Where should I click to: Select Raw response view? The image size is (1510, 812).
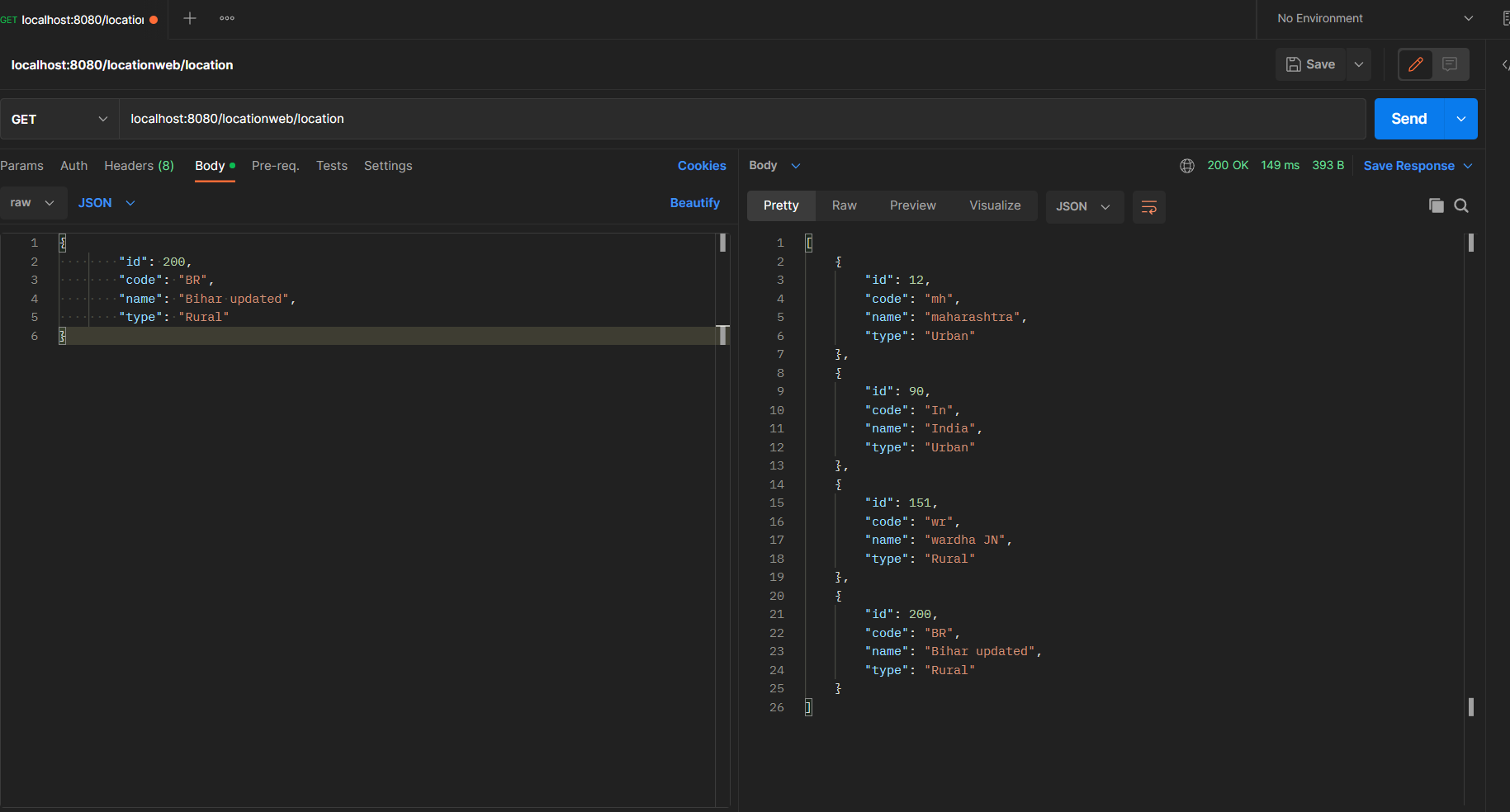coord(844,205)
